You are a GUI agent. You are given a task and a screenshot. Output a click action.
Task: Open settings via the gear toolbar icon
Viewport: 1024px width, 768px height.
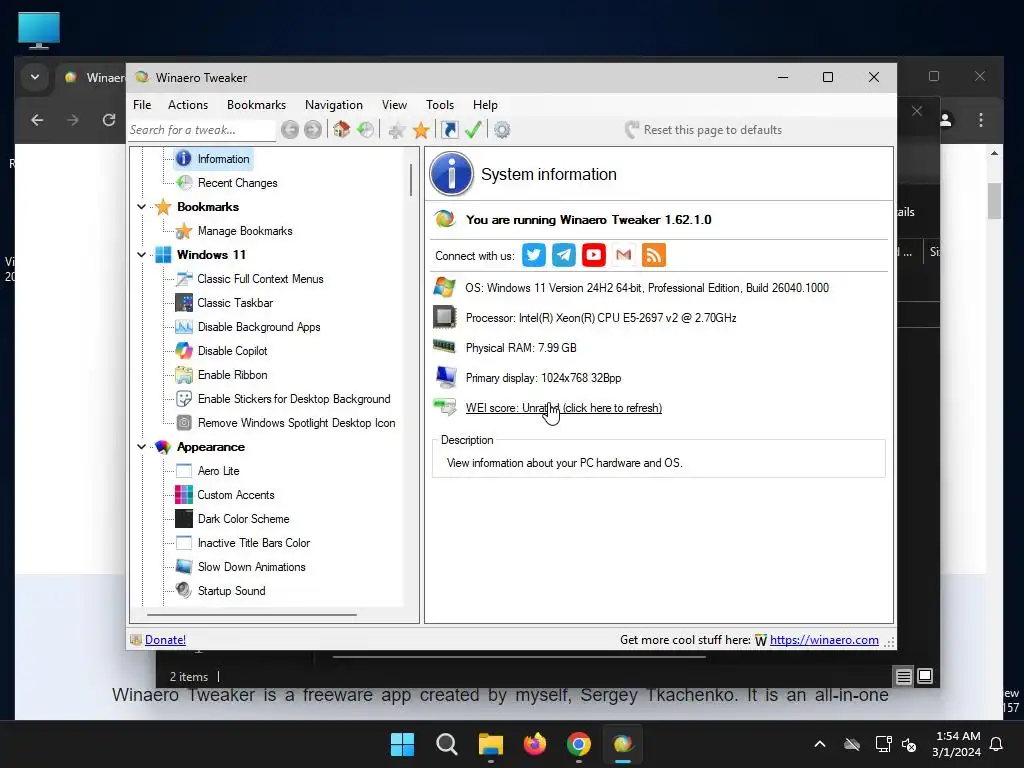[502, 130]
